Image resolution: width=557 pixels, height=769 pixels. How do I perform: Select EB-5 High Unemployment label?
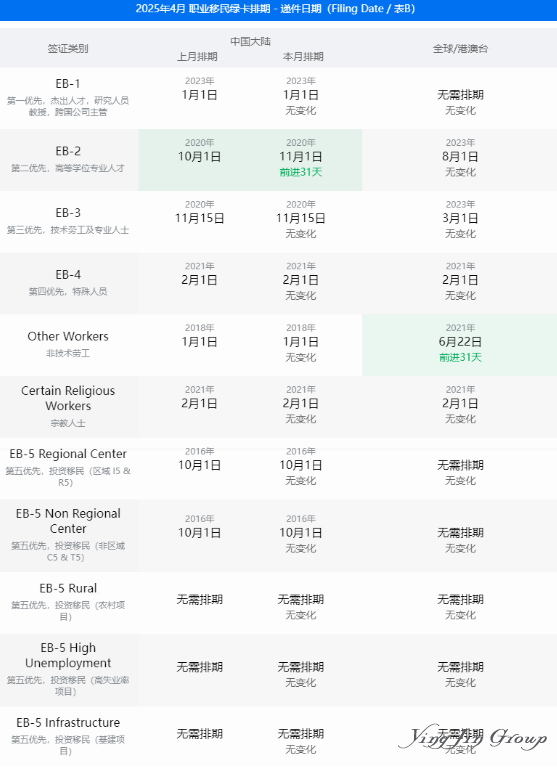click(68, 655)
